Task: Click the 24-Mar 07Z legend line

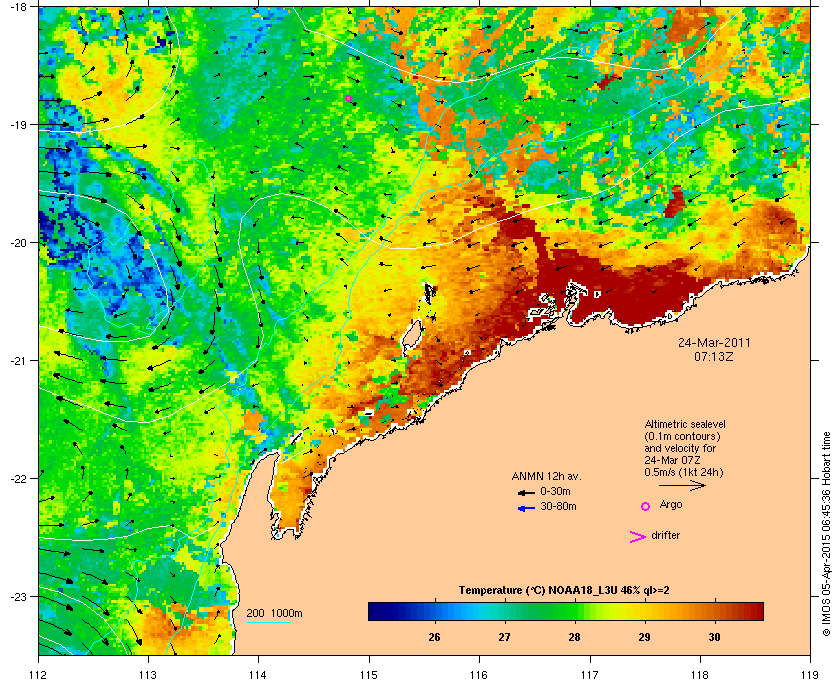Action: pyautogui.click(x=672, y=460)
